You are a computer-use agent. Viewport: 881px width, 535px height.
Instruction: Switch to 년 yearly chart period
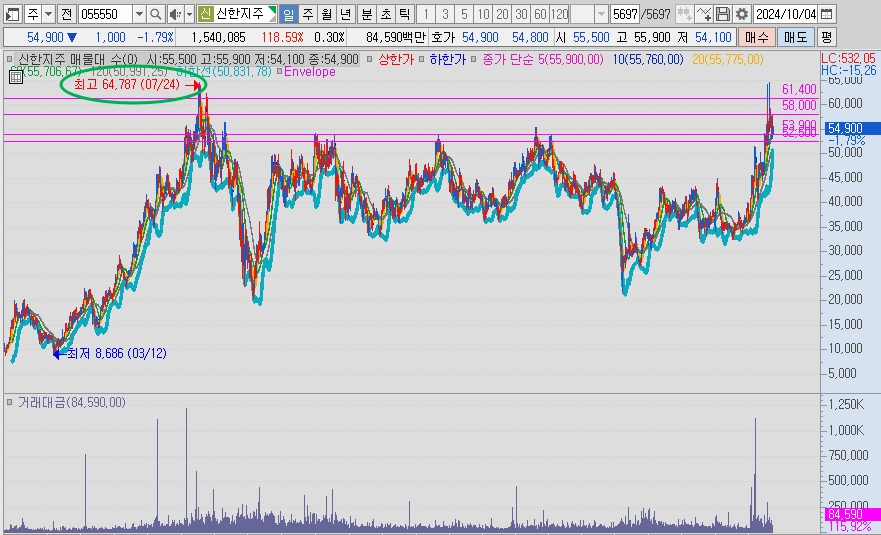tap(346, 14)
